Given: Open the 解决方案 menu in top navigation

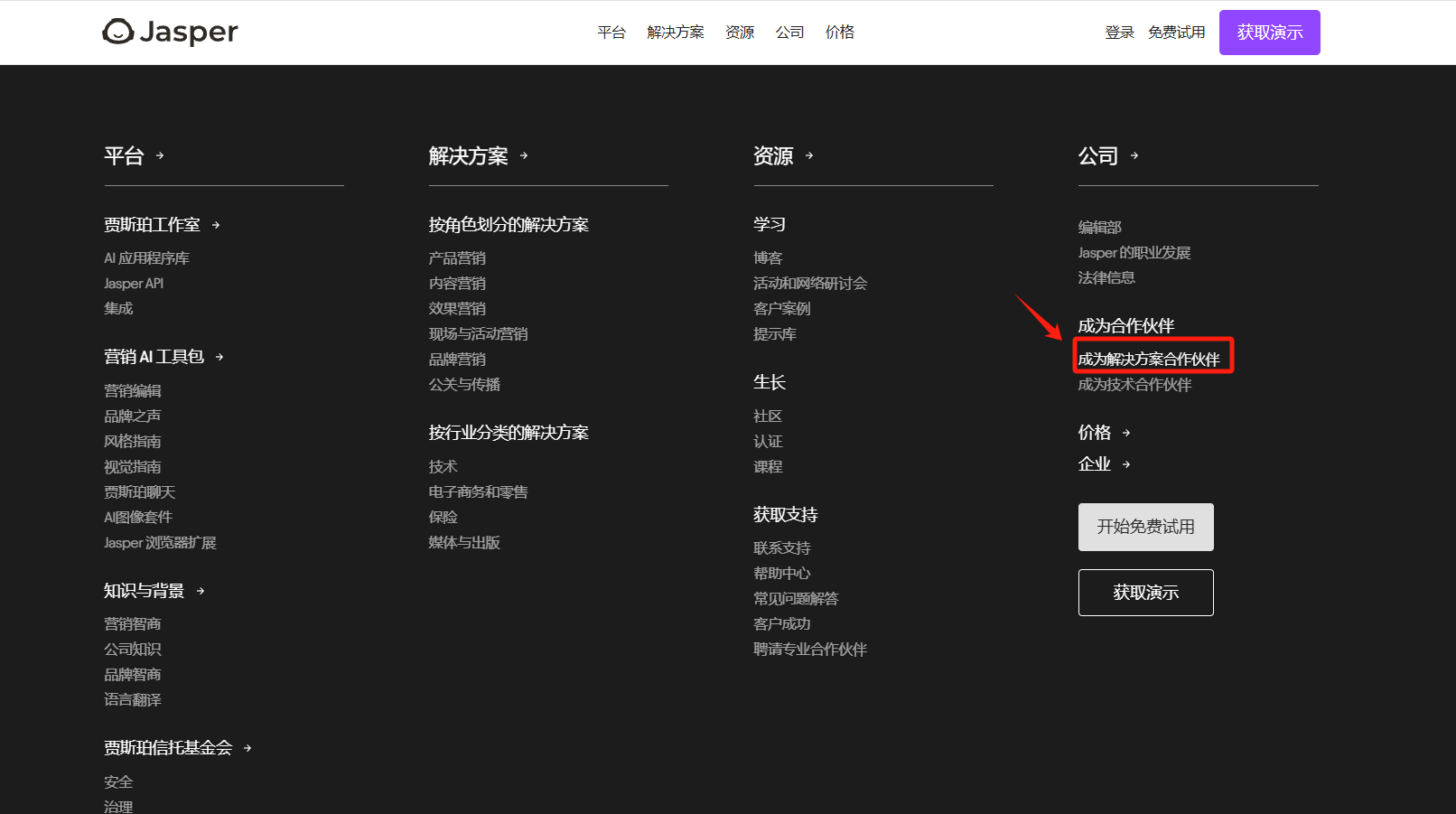Looking at the screenshot, I should [x=676, y=33].
